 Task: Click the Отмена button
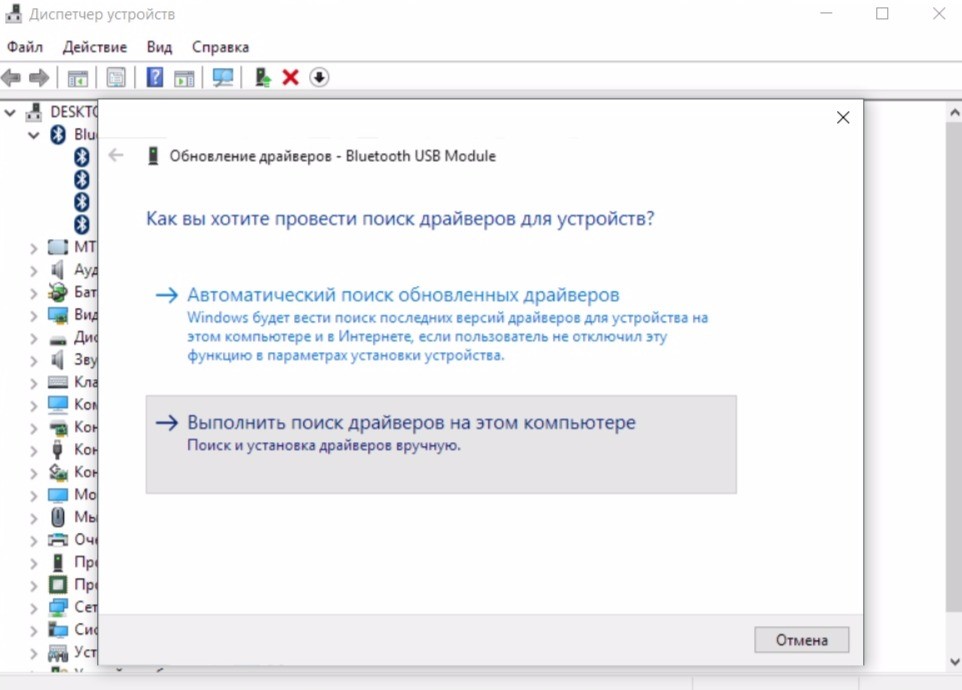click(801, 640)
